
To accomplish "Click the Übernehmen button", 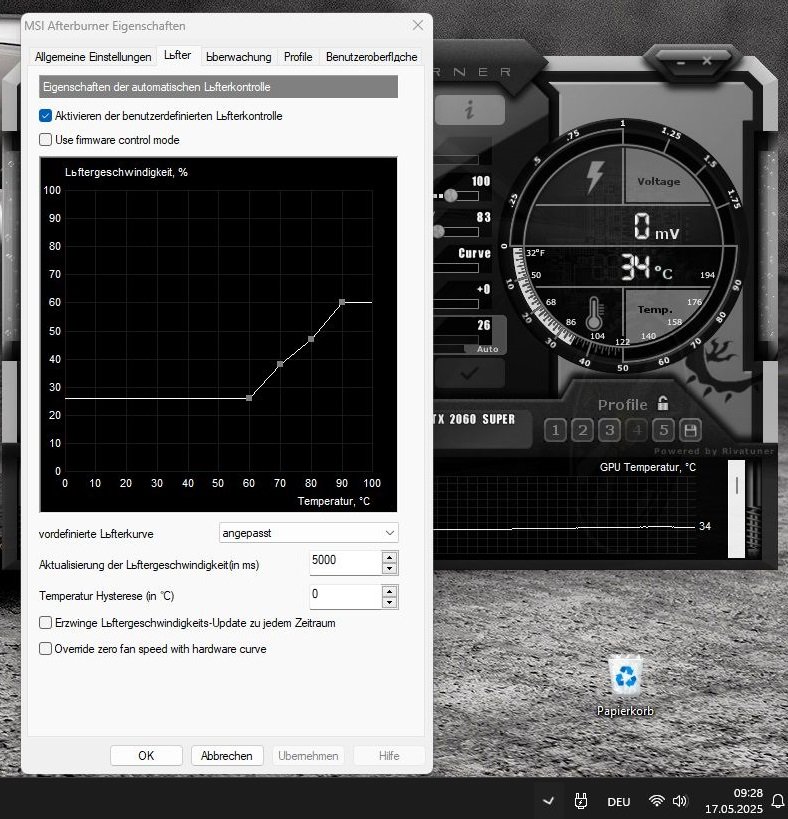I will coord(308,756).
